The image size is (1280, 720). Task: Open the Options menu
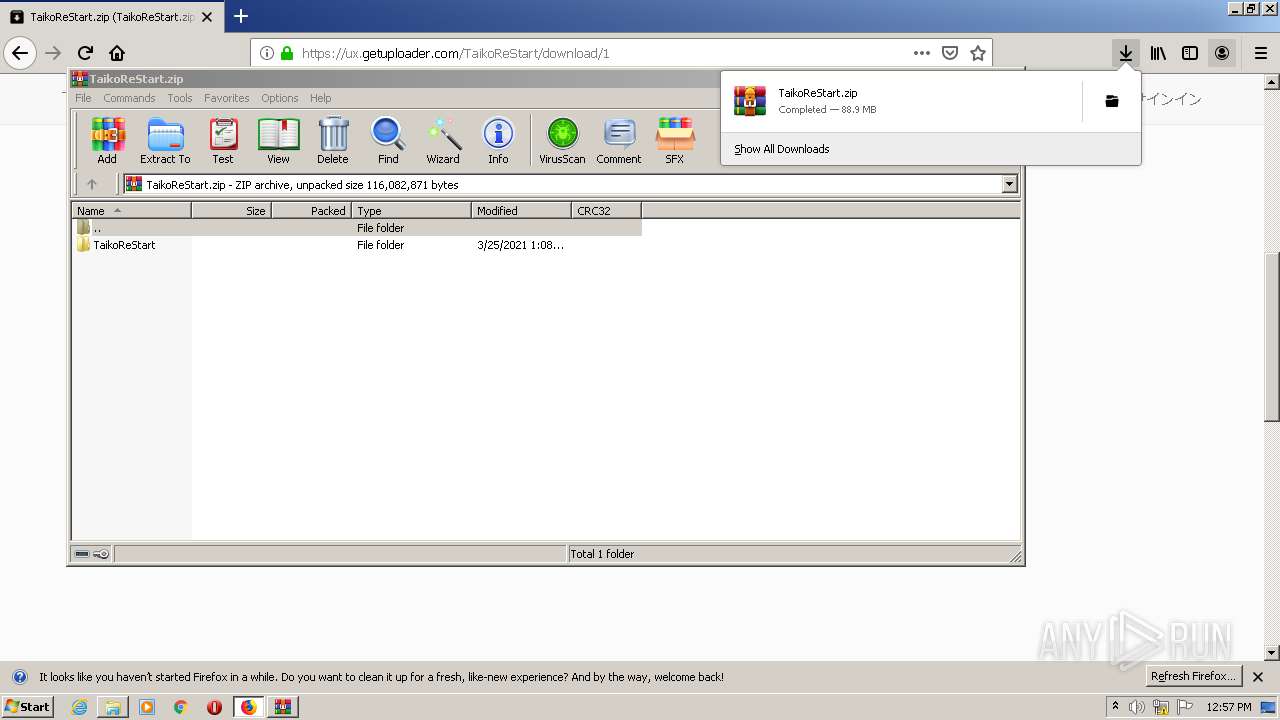click(280, 98)
